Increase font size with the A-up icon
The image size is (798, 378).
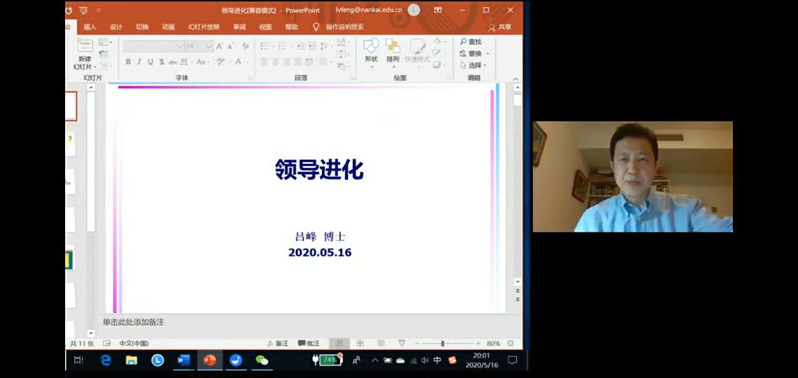tap(219, 46)
